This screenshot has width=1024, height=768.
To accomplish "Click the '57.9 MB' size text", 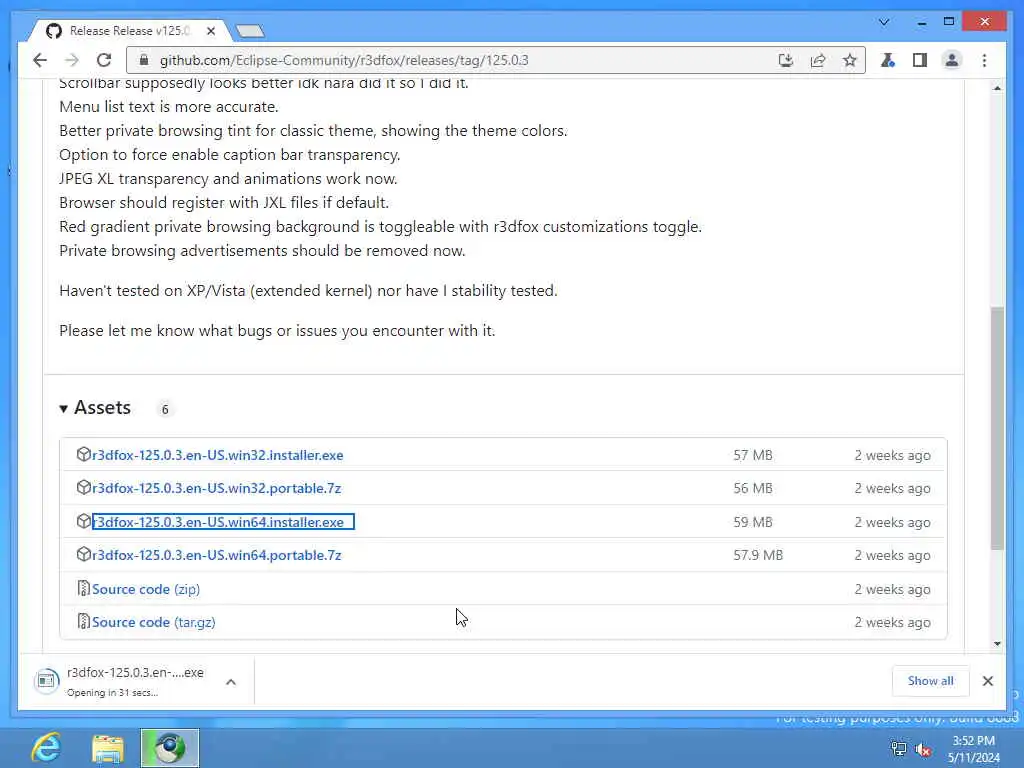I will pyautogui.click(x=758, y=555).
